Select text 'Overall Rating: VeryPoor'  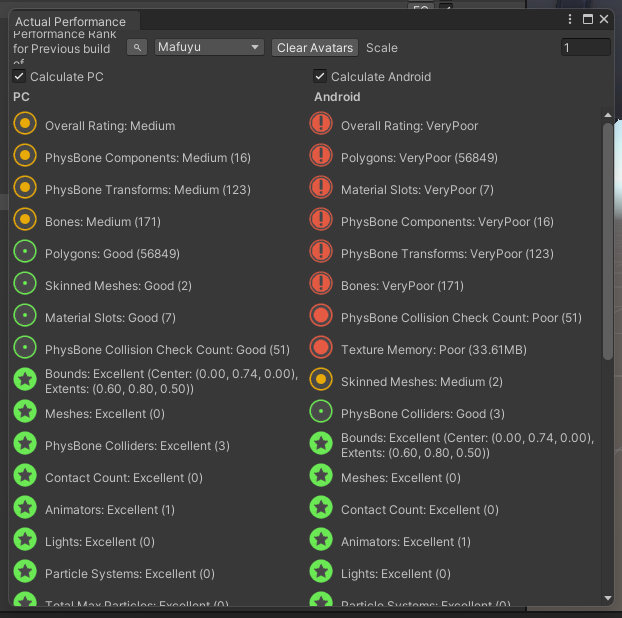(409, 126)
